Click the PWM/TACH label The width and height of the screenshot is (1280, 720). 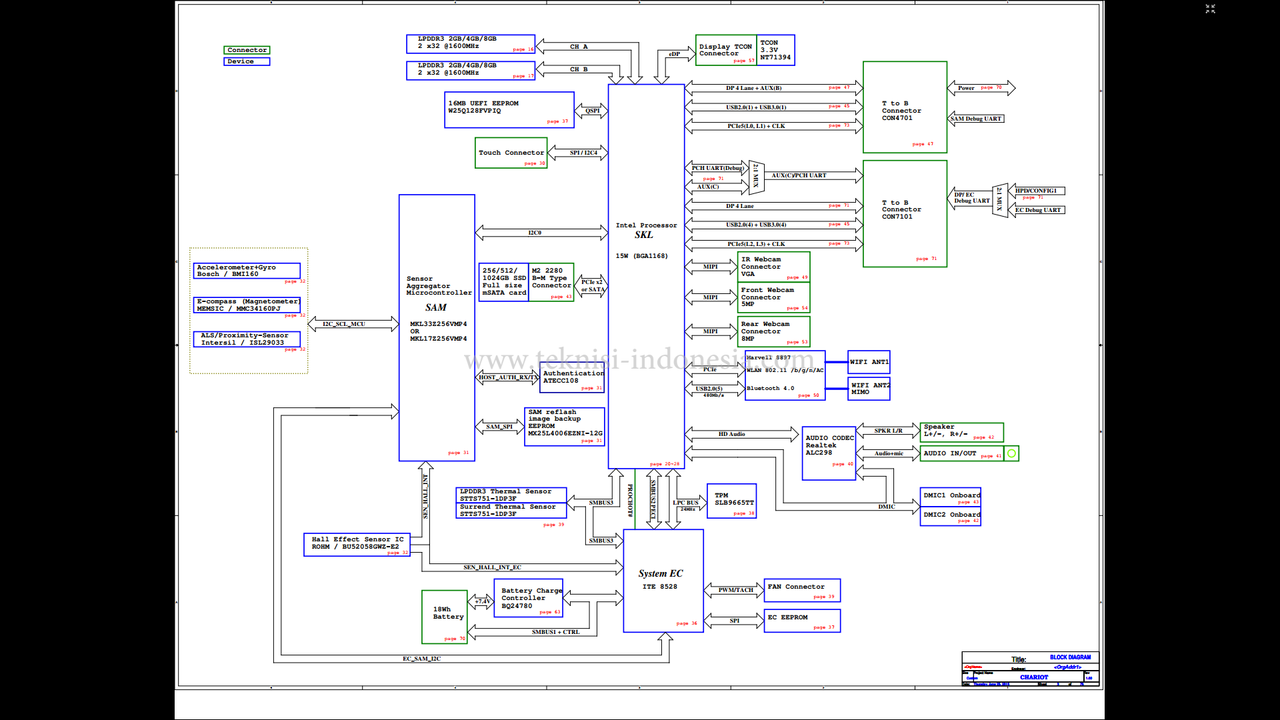click(x=735, y=590)
